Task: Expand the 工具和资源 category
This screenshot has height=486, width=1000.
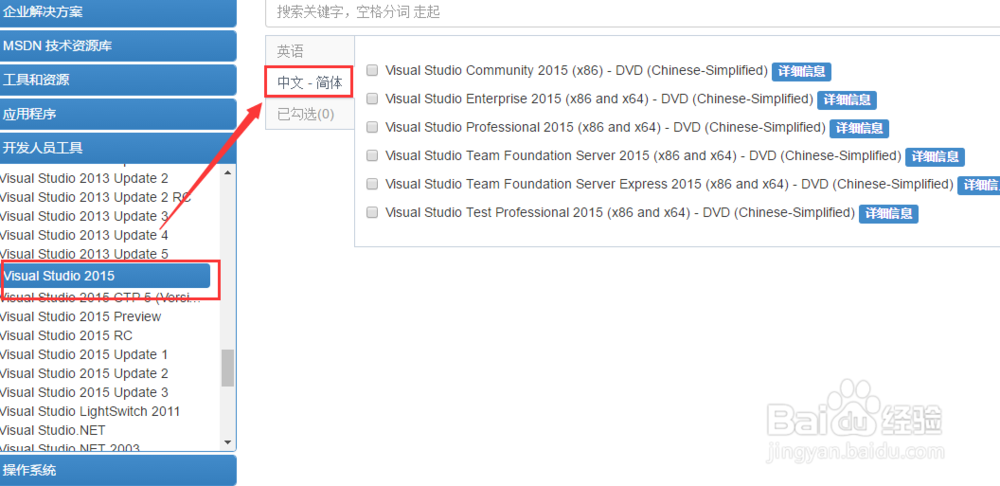Action: tap(118, 80)
